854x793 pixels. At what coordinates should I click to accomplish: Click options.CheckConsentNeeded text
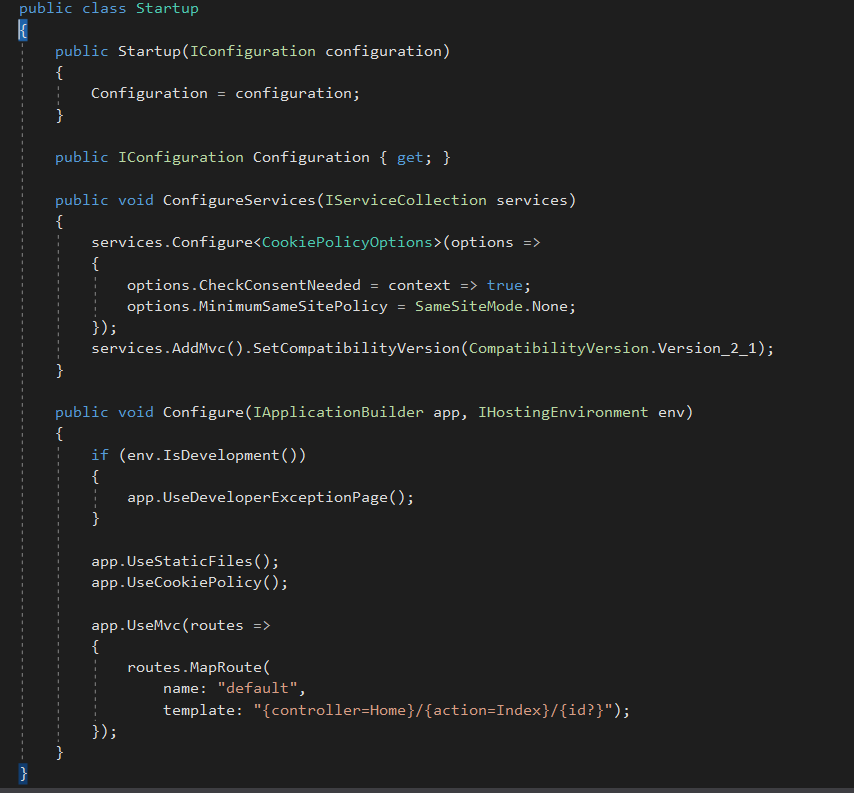click(243, 285)
